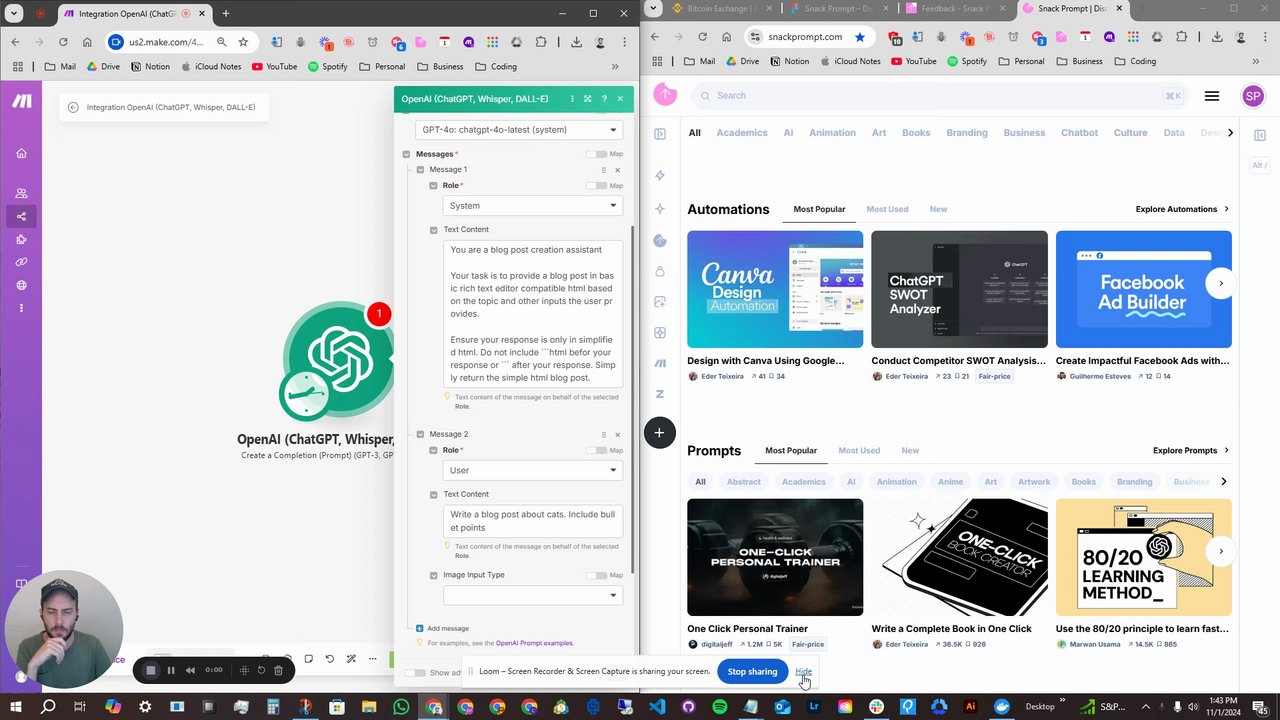Remove Message 2 from the messages list

point(617,435)
